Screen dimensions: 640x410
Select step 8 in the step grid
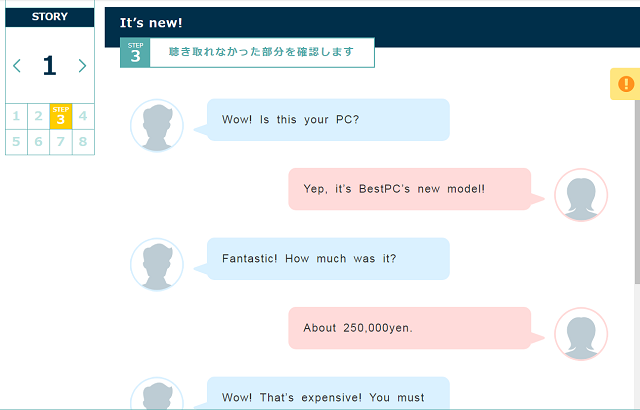coord(83,142)
